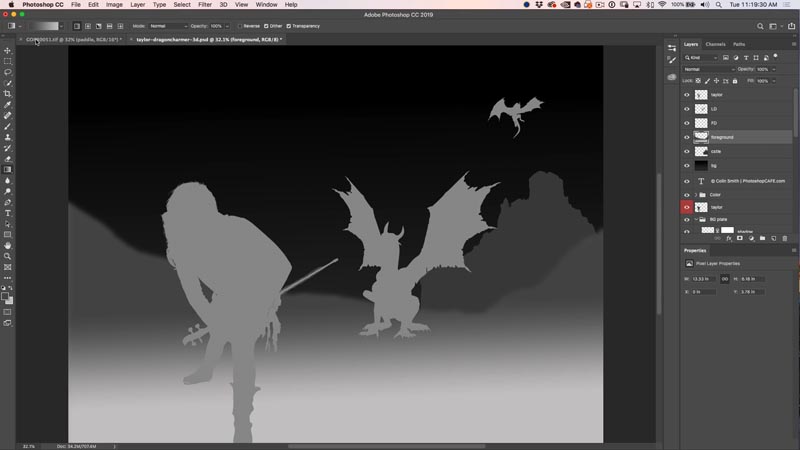Select the Dodge tool

pyautogui.click(x=8, y=191)
